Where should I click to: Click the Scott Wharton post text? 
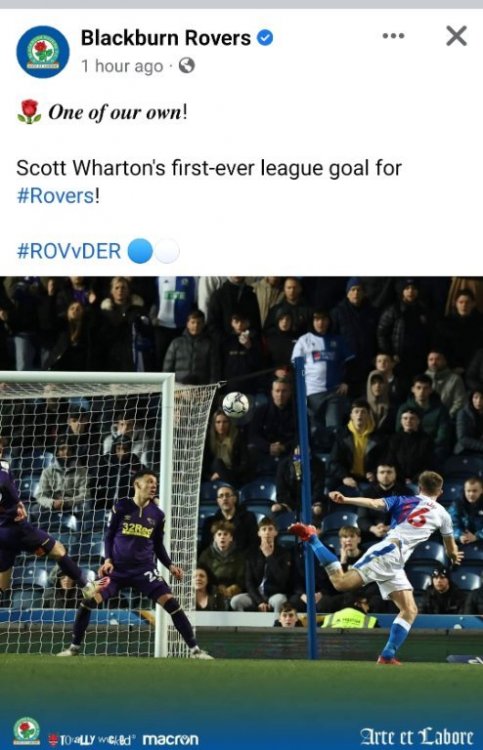point(209,182)
